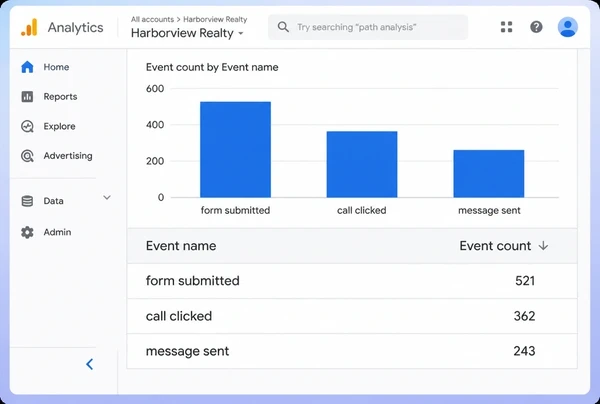Select the form submitted table row name
This screenshot has width=600, height=404.
(x=192, y=281)
